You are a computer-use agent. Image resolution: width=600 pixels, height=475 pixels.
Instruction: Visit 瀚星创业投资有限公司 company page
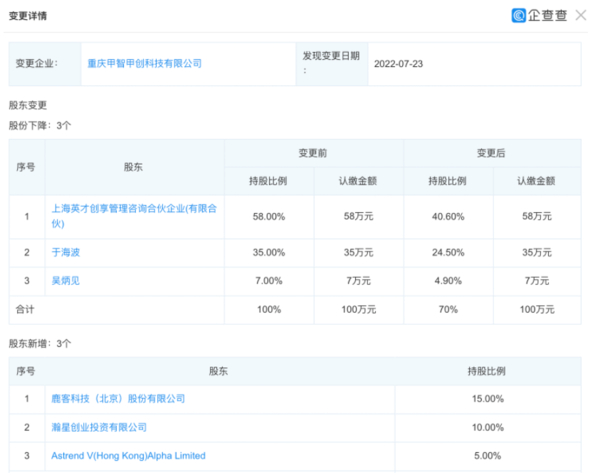(99, 427)
